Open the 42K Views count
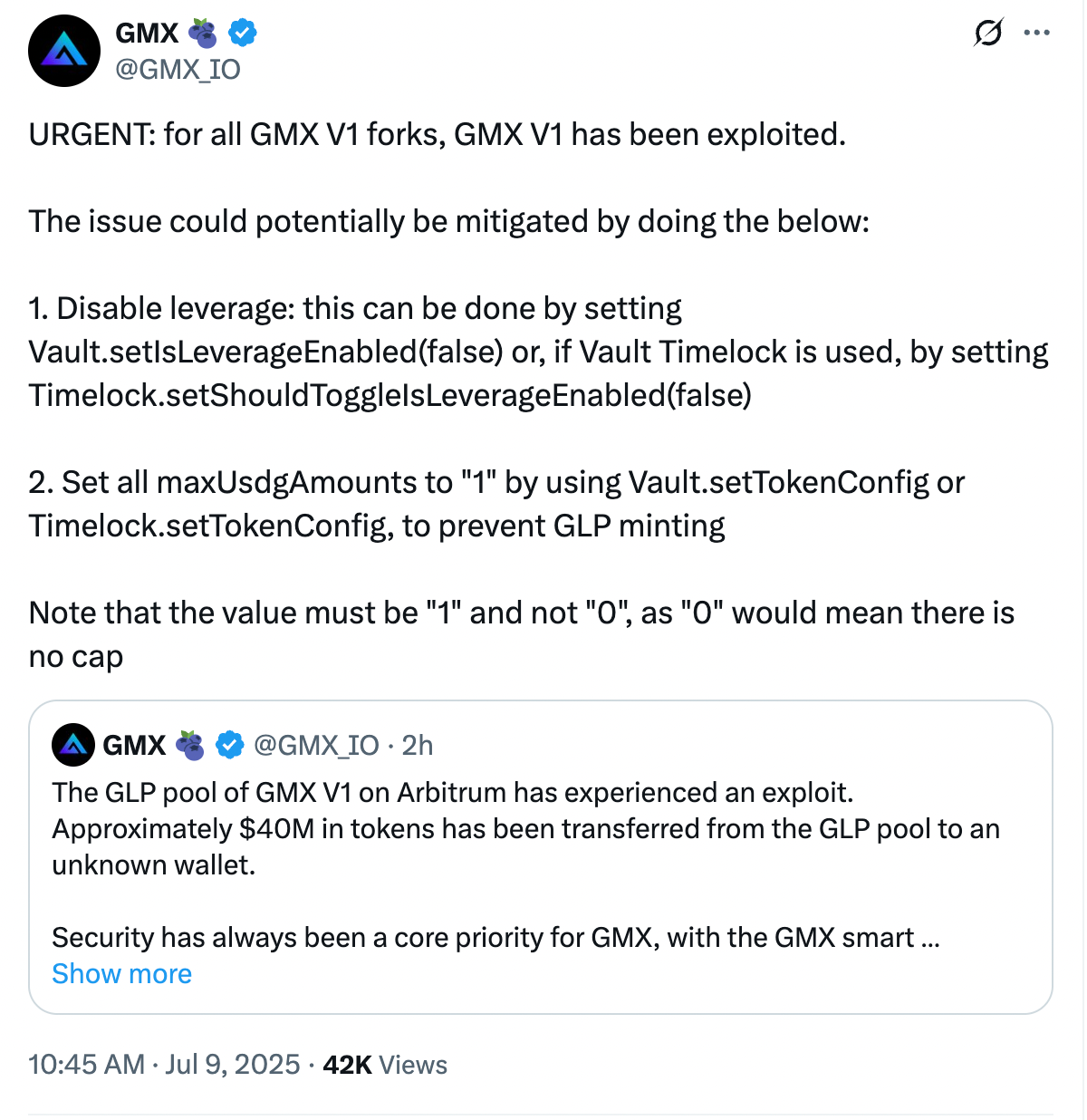The height and width of the screenshot is (1120, 1087). coord(385,1064)
